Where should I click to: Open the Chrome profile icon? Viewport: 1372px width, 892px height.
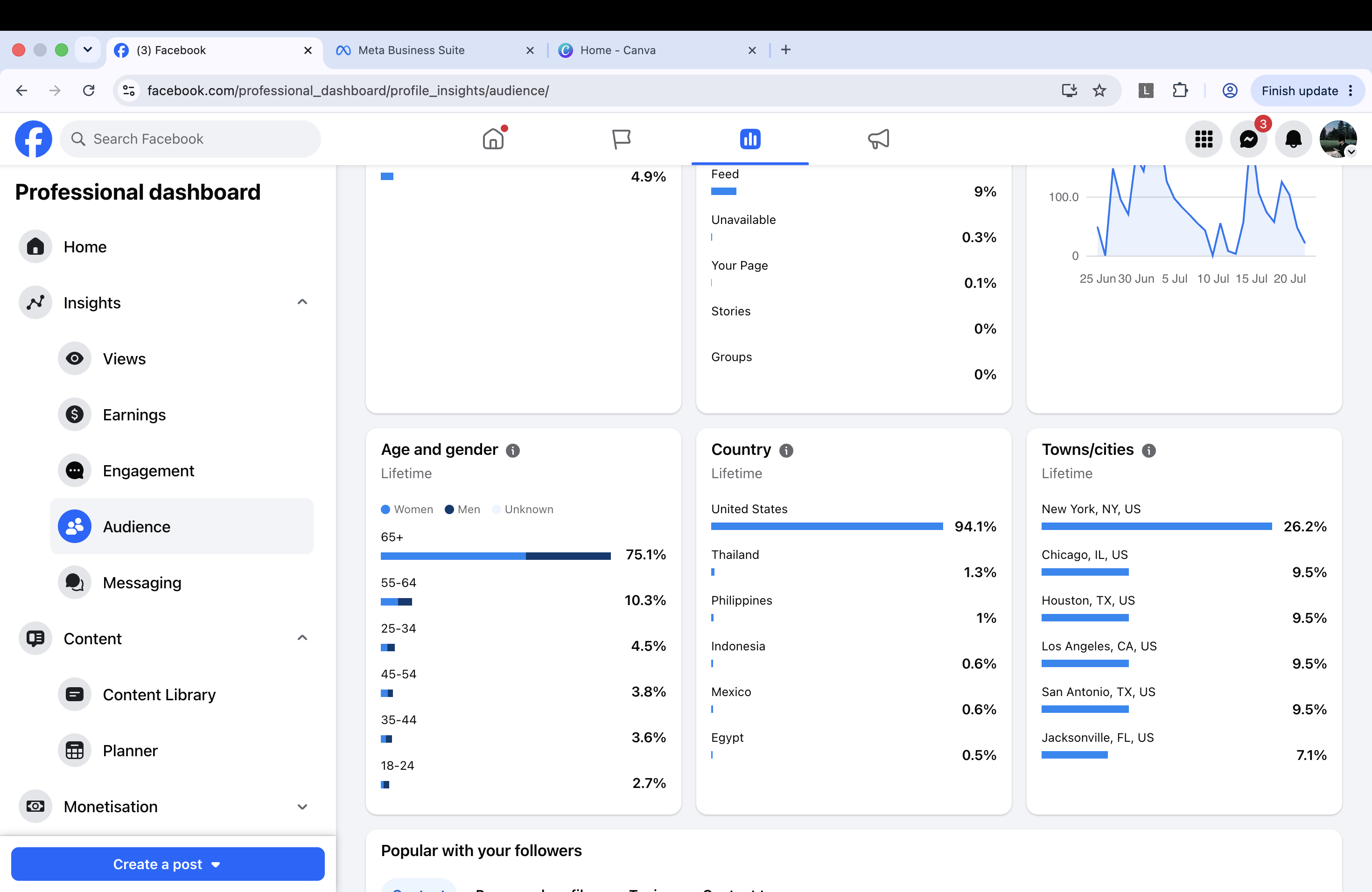click(1230, 91)
